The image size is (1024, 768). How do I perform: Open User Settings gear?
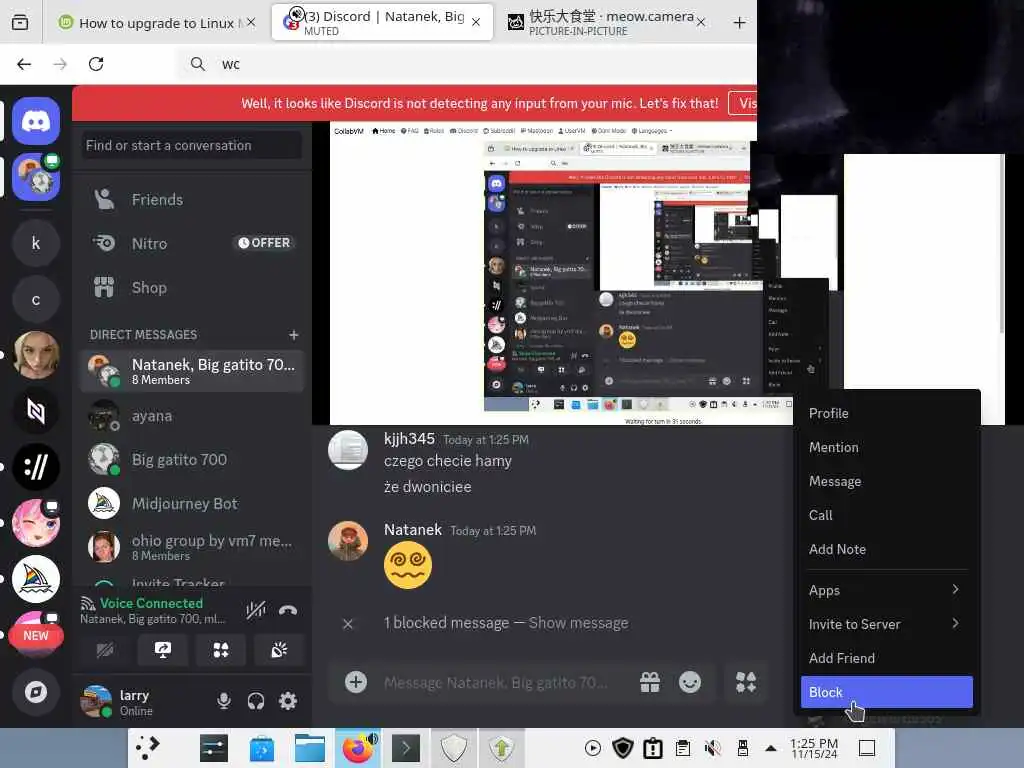(288, 701)
